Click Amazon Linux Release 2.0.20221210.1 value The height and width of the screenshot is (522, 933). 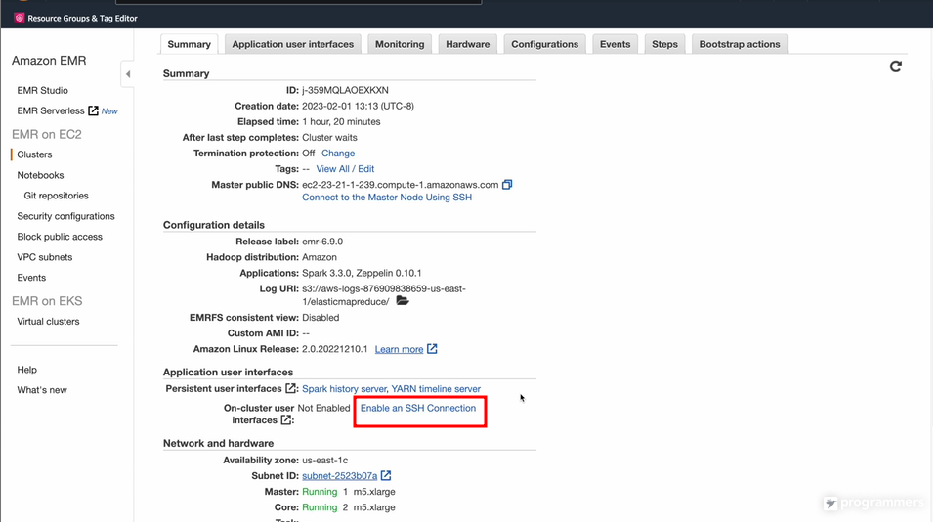[x=334, y=349]
